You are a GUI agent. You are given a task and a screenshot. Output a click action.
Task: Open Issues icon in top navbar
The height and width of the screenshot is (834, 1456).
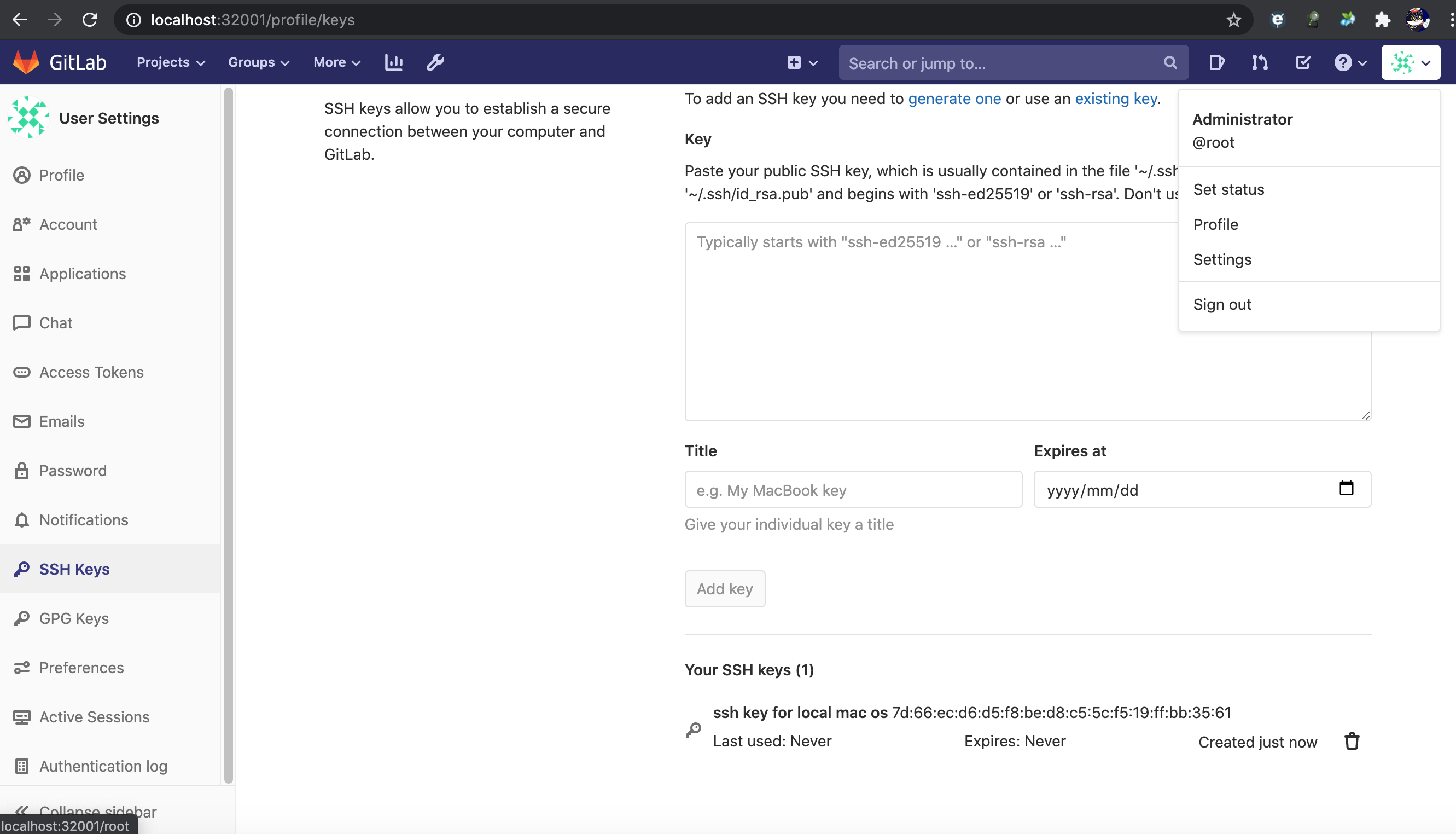coord(1217,62)
